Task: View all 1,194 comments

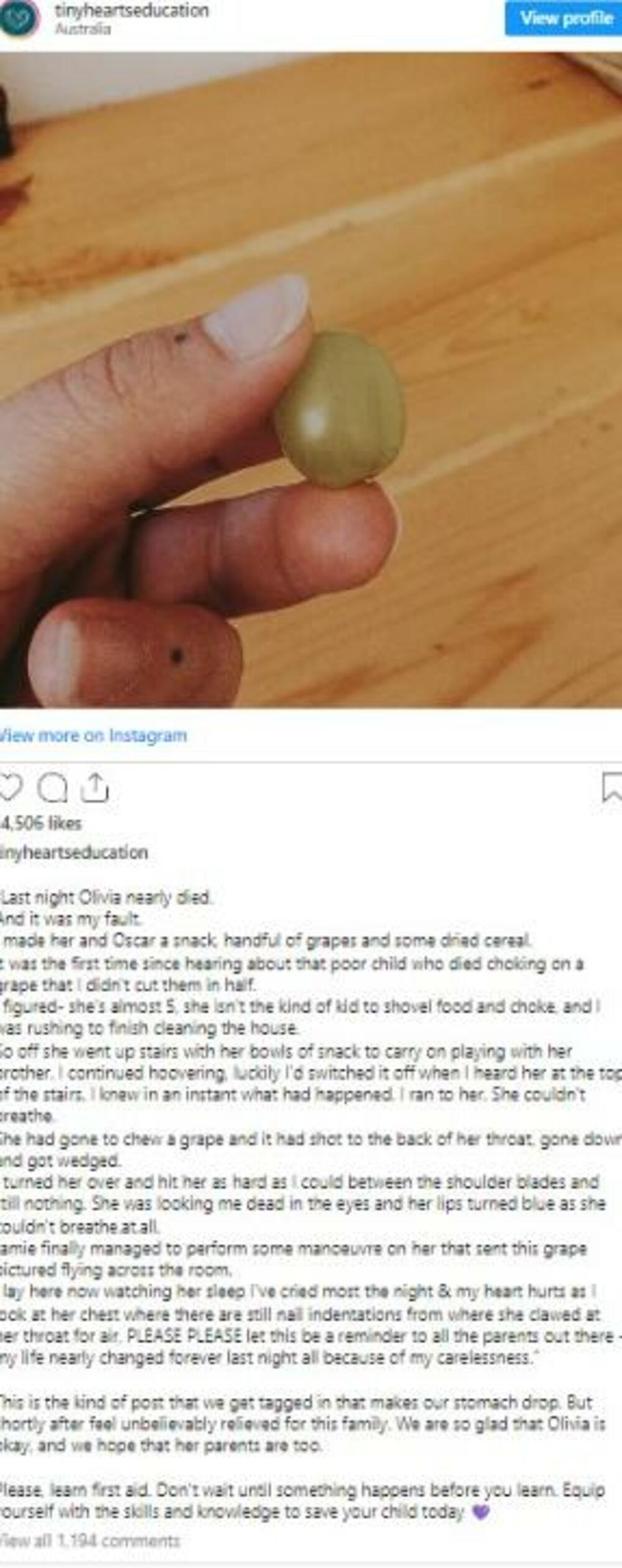Action: point(90,1541)
